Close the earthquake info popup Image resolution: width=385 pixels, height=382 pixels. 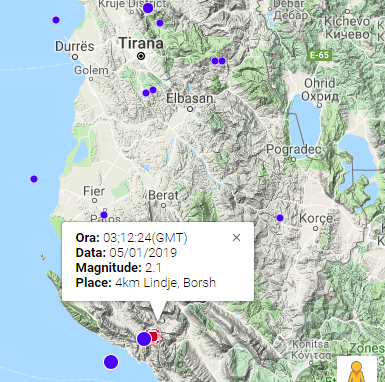pyautogui.click(x=236, y=238)
